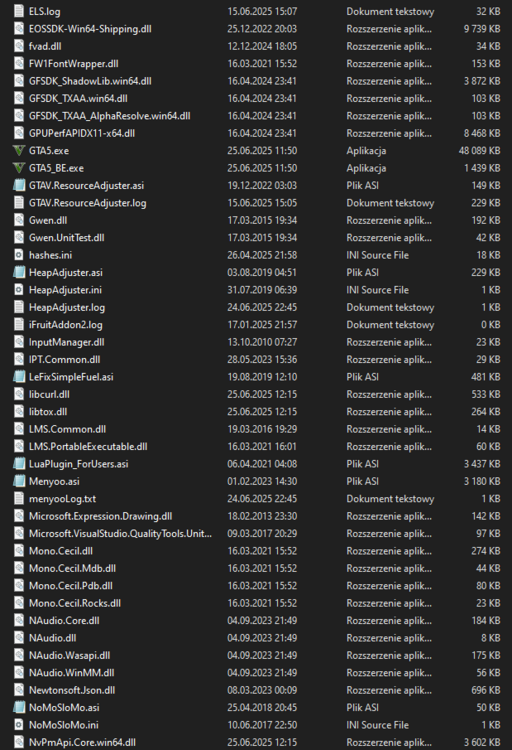Viewport: 512px width, 750px height.
Task: Click the 9 739 KB size value
Action: [482, 29]
